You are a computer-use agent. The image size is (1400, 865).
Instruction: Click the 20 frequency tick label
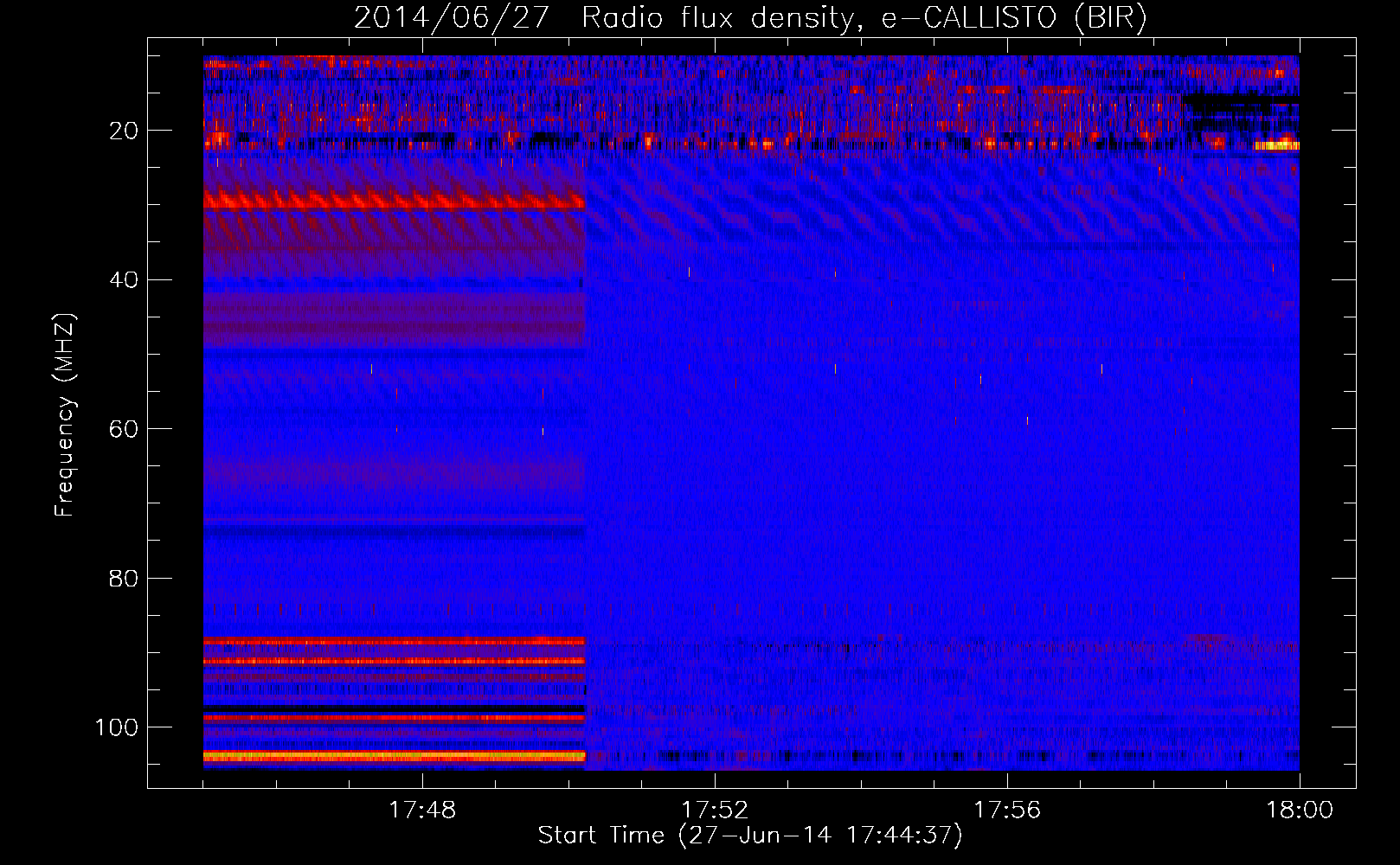pos(124,131)
